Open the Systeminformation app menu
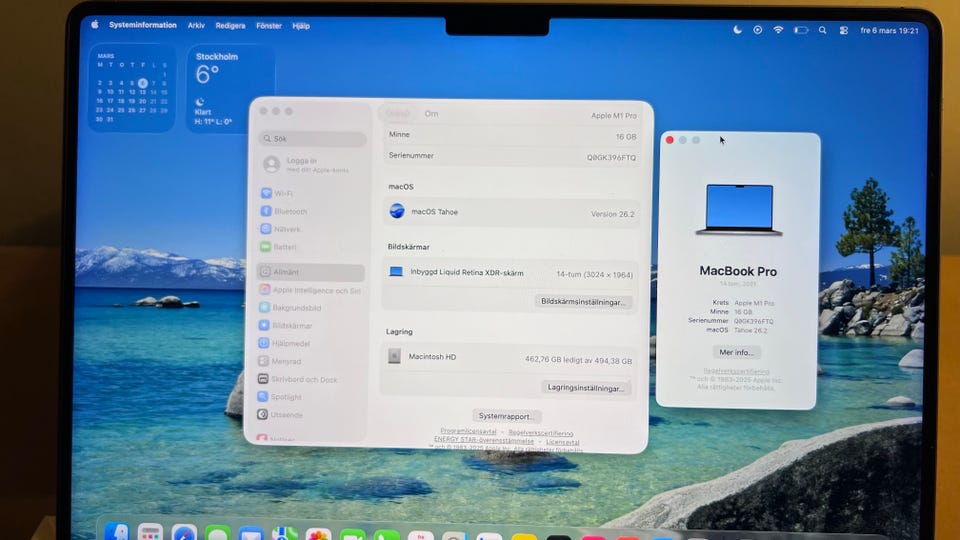Viewport: 960px width, 540px height. pyautogui.click(x=143, y=25)
